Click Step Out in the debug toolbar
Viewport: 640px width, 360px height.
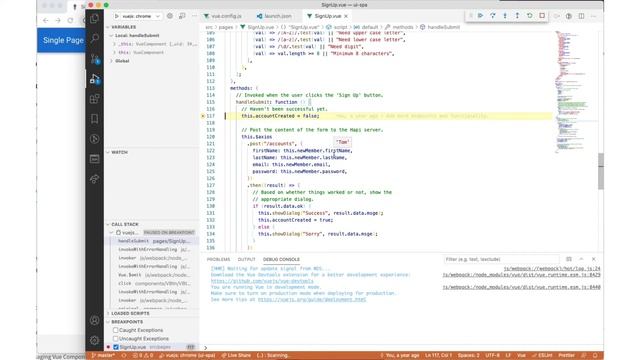point(517,16)
